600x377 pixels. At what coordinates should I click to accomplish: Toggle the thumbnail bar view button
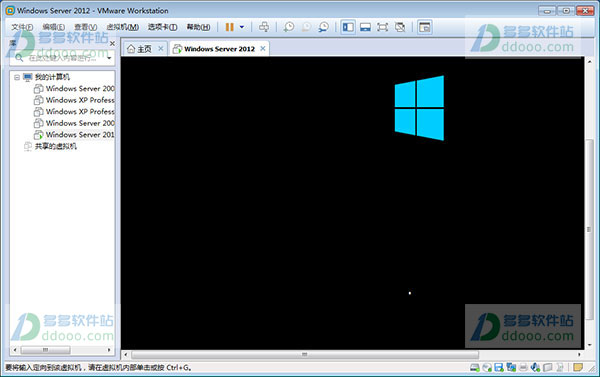tap(365, 27)
